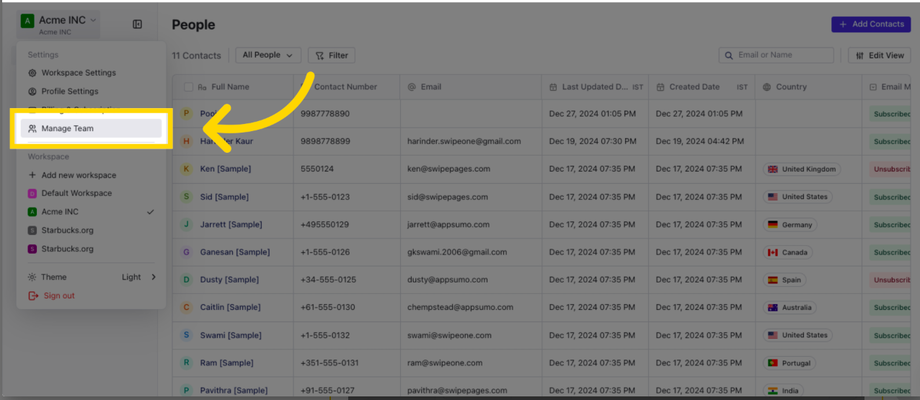Click email ken@swipepages.com
The height and width of the screenshot is (400, 920).
[449, 169]
